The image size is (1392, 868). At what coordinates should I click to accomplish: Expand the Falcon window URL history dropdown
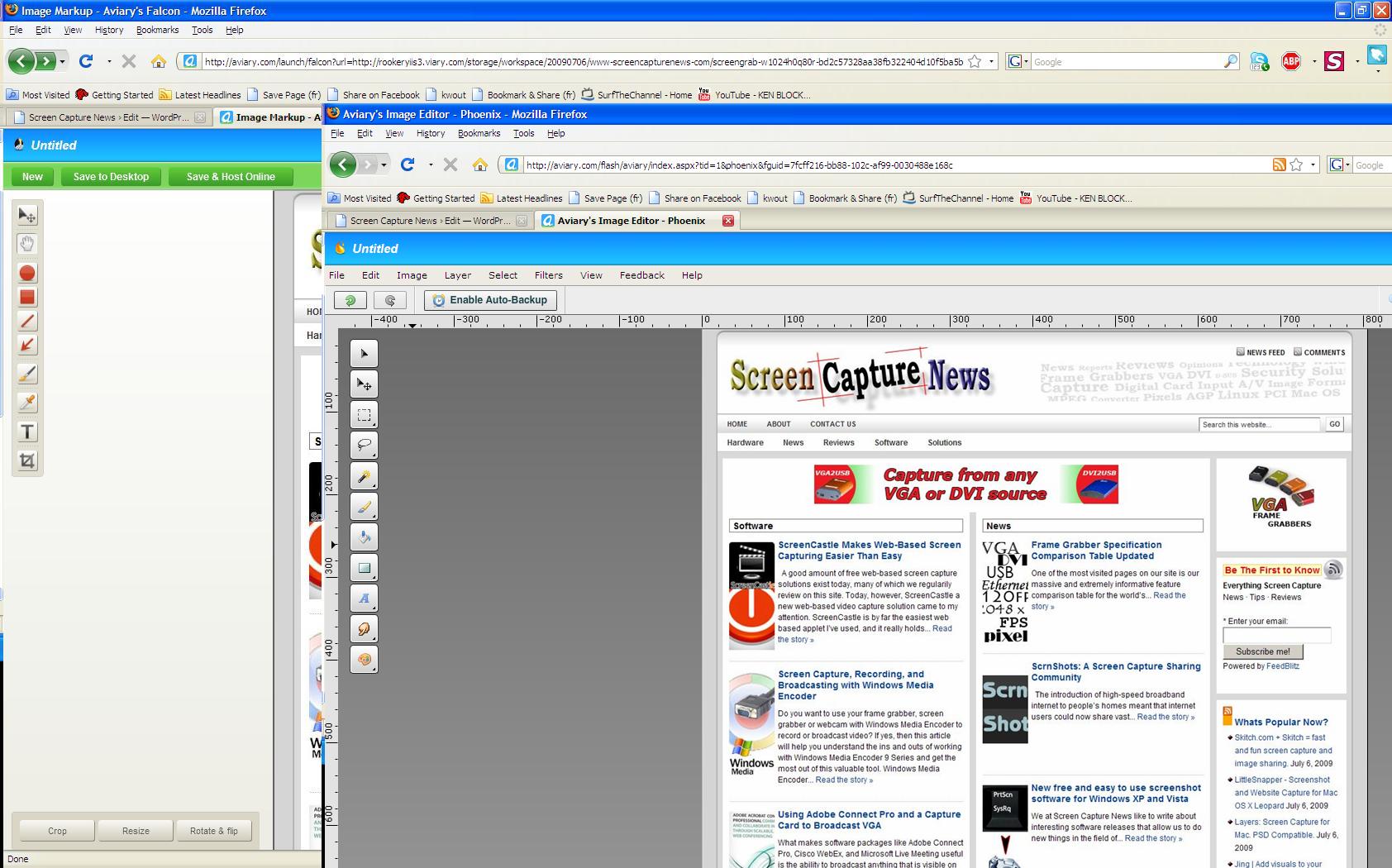click(991, 61)
